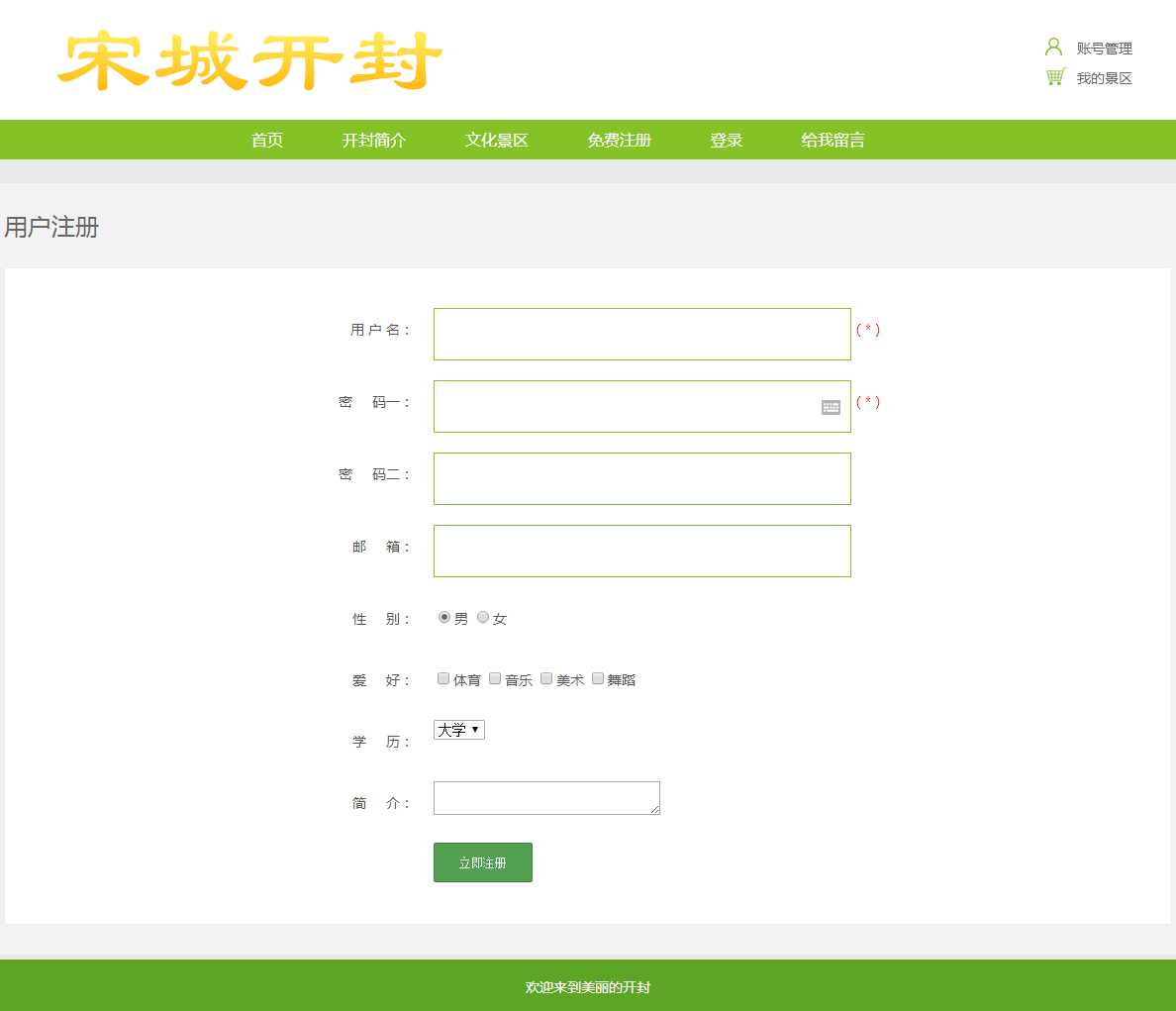Focus the 用户名 input field
Screen dimensions: 1176x1011
pos(641,334)
